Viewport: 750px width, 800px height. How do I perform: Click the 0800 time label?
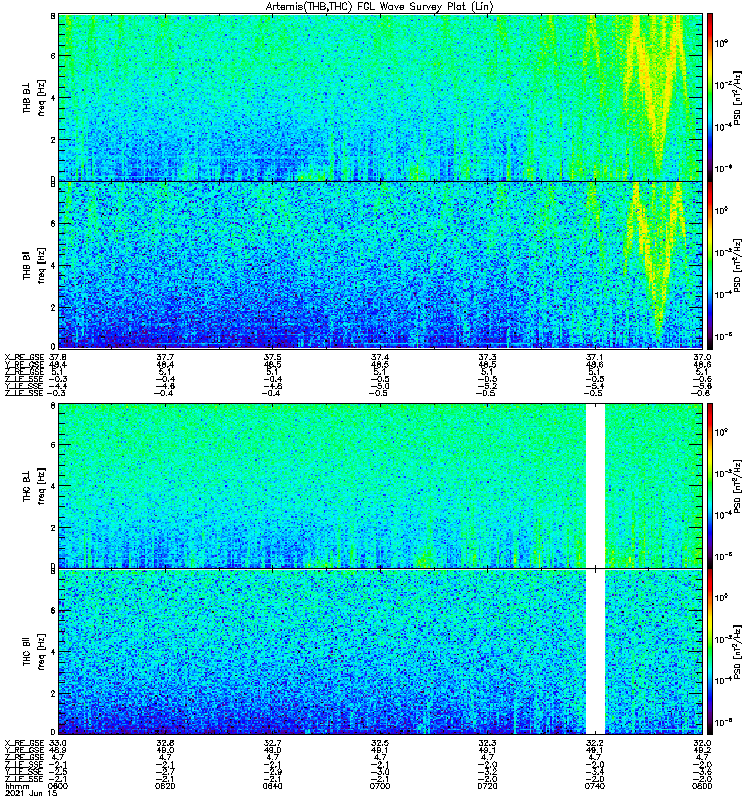[702, 786]
